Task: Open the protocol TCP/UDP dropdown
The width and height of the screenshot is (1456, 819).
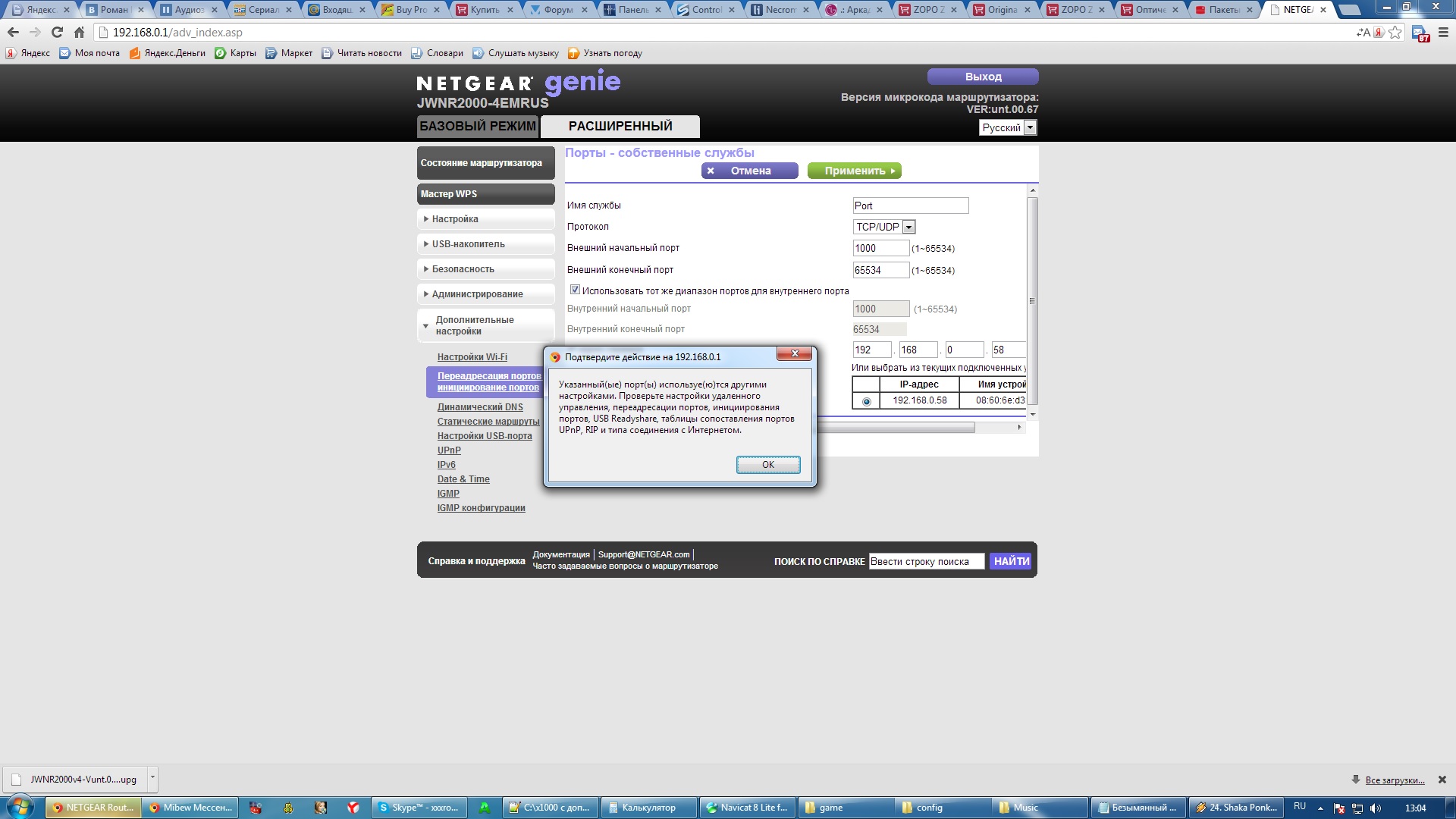Action: 884,227
